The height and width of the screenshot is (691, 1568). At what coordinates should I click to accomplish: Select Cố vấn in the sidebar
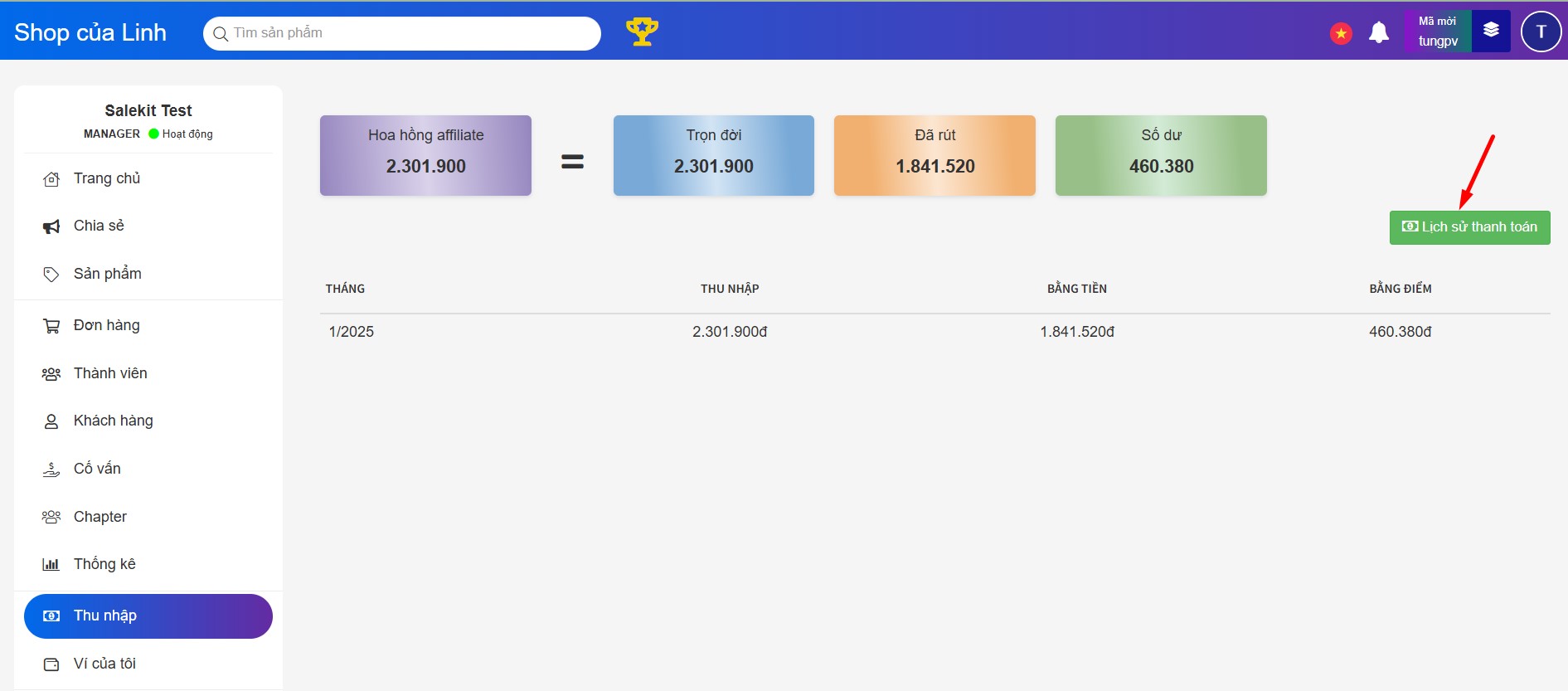pyautogui.click(x=97, y=469)
